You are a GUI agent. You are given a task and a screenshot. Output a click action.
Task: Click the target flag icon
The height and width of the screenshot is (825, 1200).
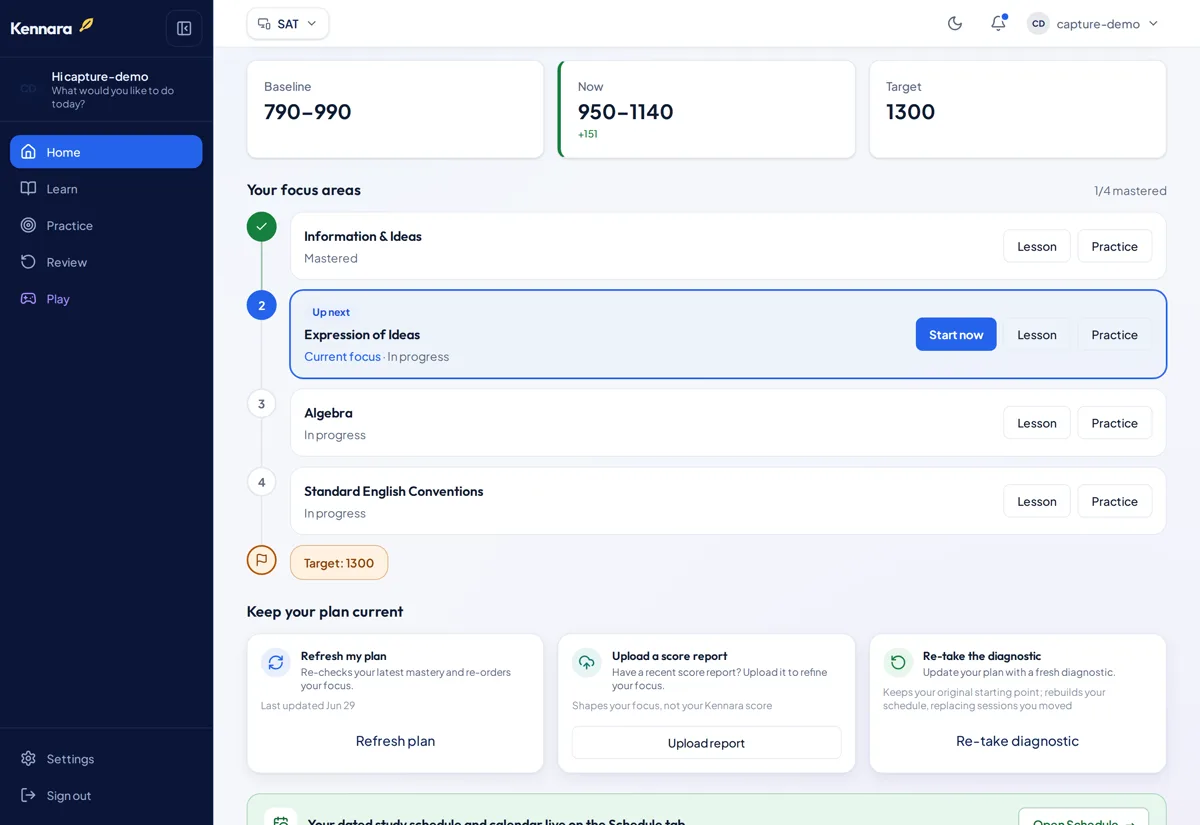(x=262, y=560)
